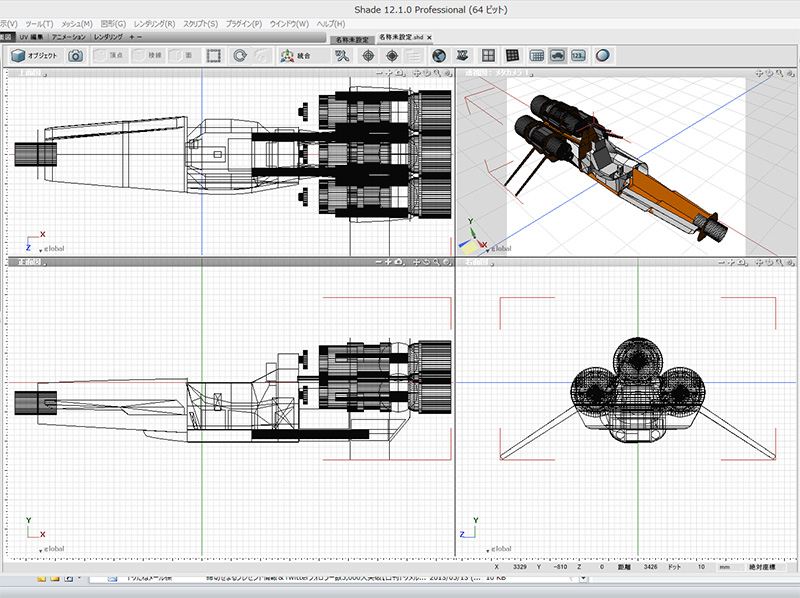Click the pan move icon in the top view header

[417, 73]
